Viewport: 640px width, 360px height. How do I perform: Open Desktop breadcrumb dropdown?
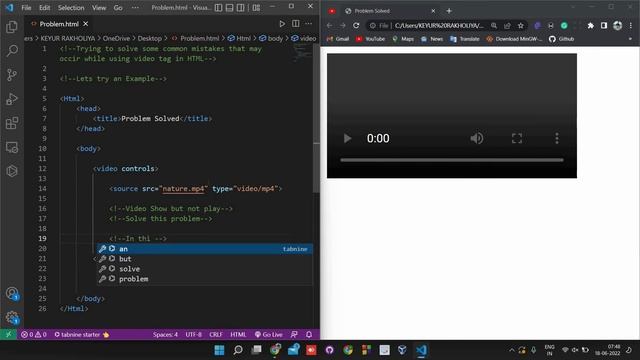tap(149, 38)
